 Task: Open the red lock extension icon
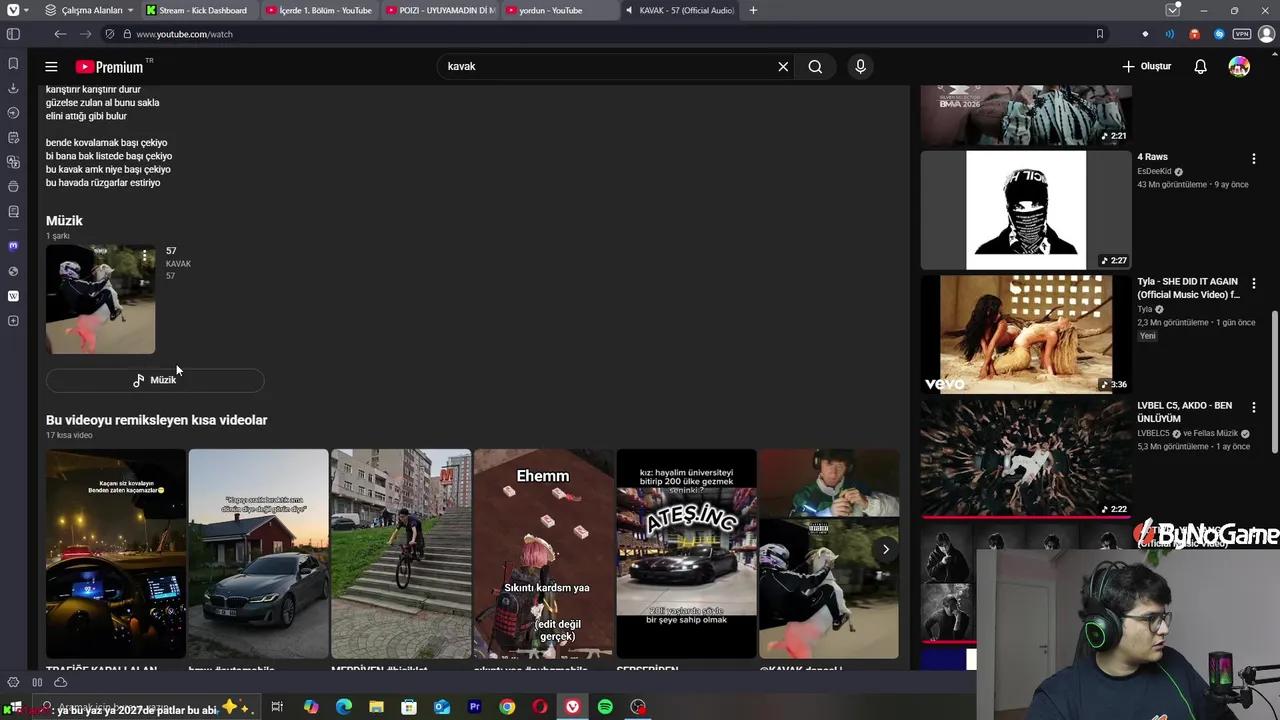click(1194, 34)
